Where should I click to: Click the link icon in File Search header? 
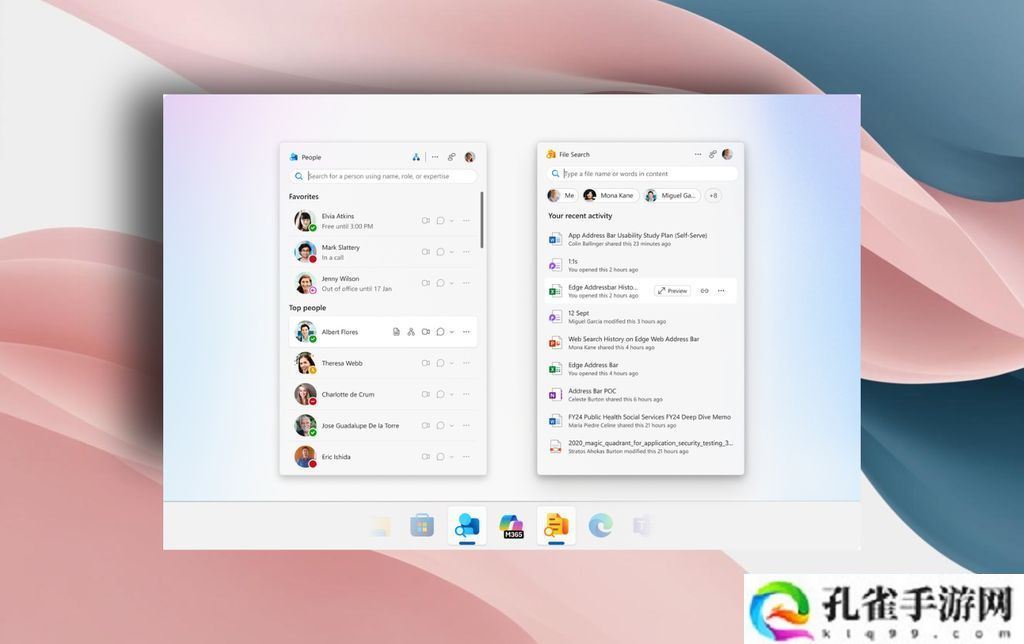tap(712, 154)
